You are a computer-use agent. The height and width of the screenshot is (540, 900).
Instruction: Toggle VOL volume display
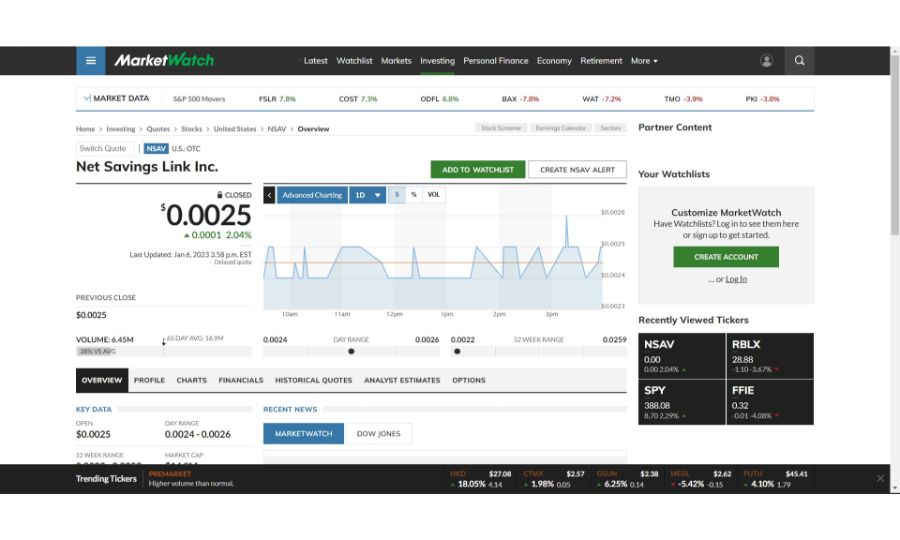coord(433,195)
